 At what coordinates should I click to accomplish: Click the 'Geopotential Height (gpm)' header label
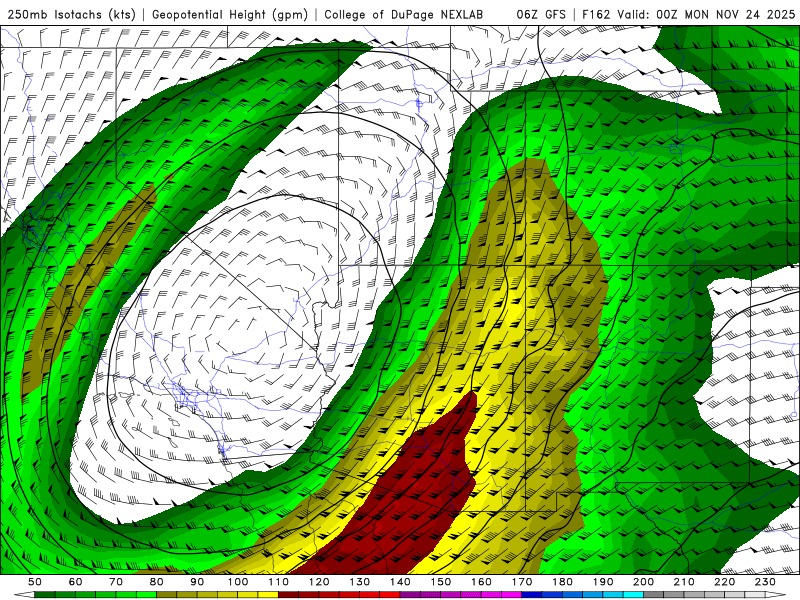point(230,14)
